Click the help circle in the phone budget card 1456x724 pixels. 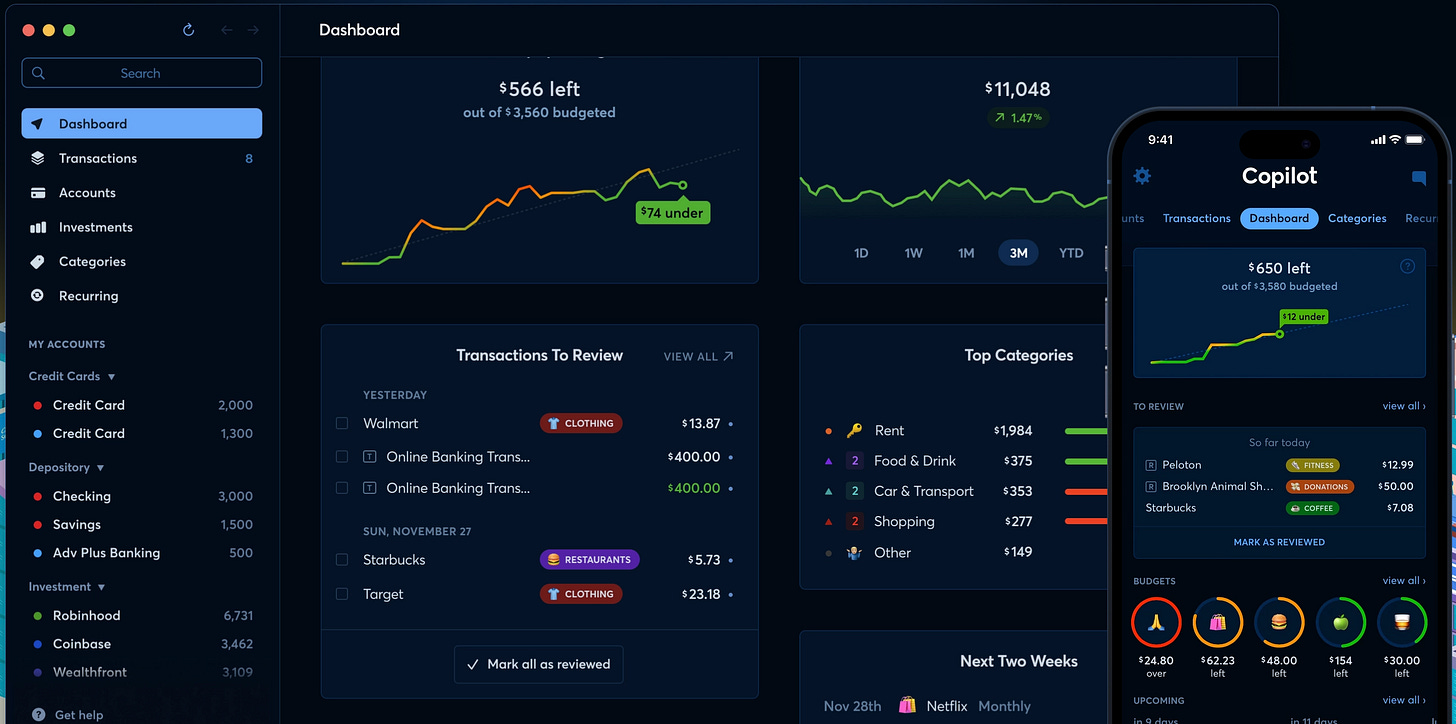[x=1407, y=266]
